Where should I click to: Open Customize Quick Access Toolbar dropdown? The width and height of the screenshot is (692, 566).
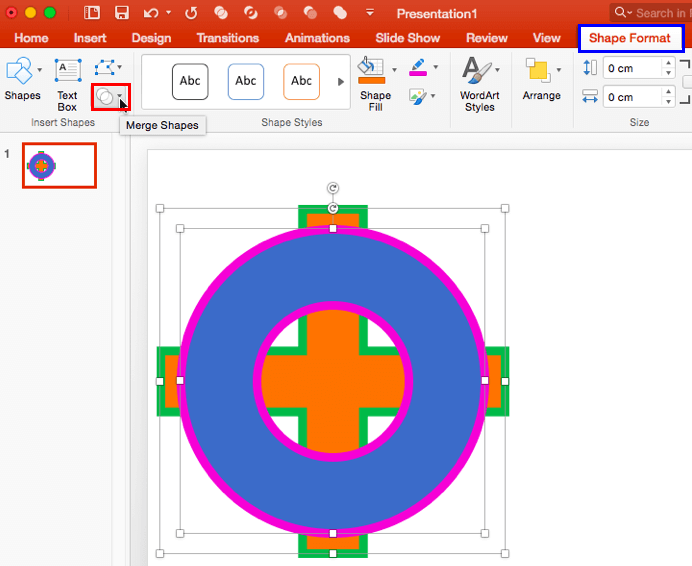370,12
